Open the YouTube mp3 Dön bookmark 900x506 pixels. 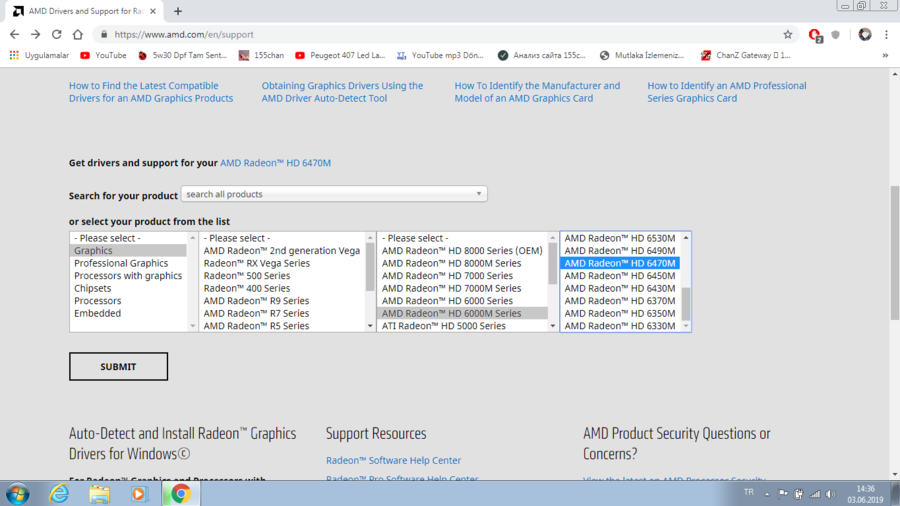click(x=440, y=55)
